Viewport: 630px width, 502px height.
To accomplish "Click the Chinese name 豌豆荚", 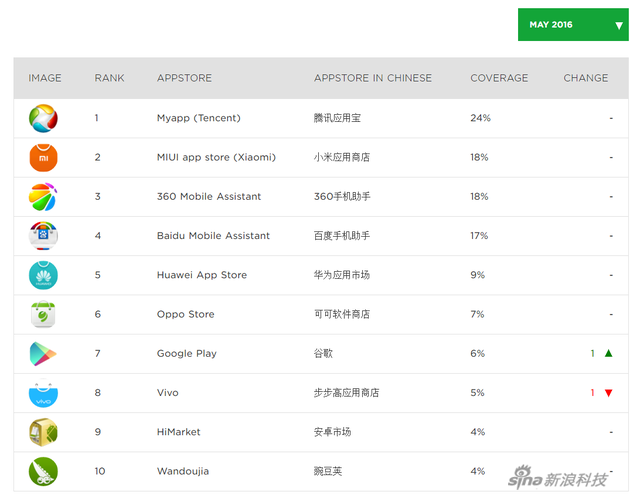I will click(x=328, y=471).
